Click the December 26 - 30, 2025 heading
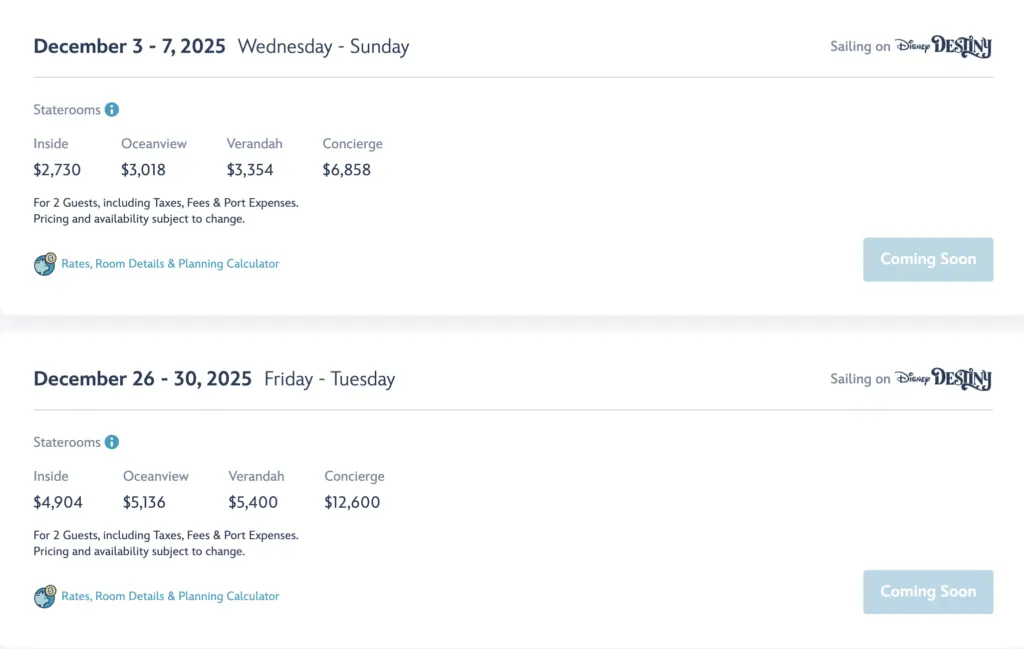 click(x=142, y=379)
